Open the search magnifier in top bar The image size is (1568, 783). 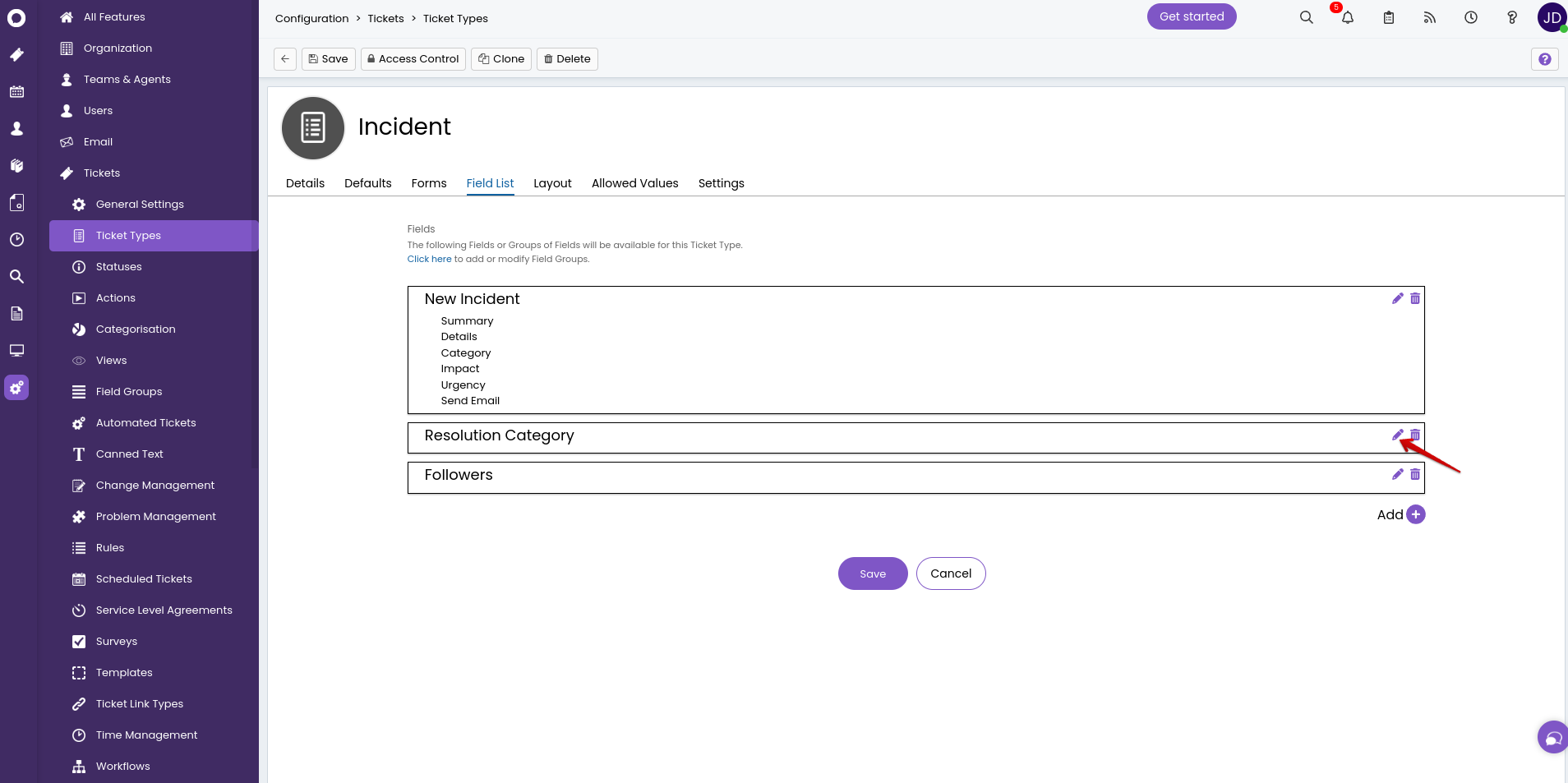point(1306,17)
